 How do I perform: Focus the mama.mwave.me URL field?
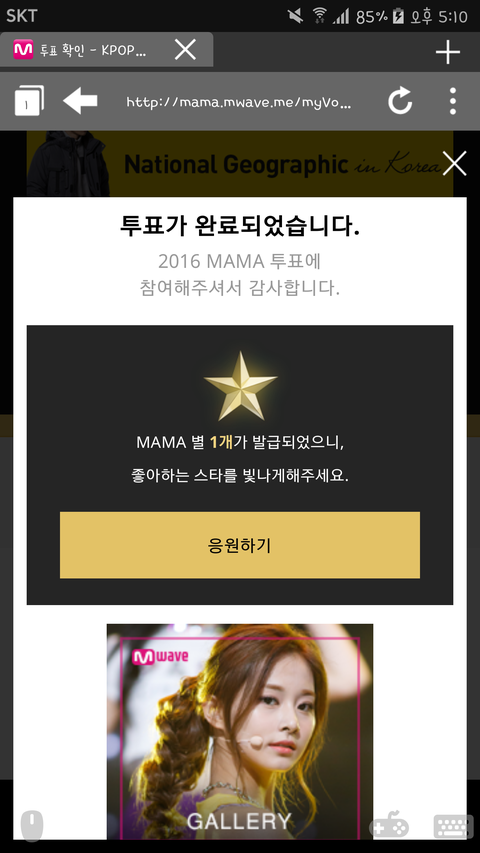point(239,102)
